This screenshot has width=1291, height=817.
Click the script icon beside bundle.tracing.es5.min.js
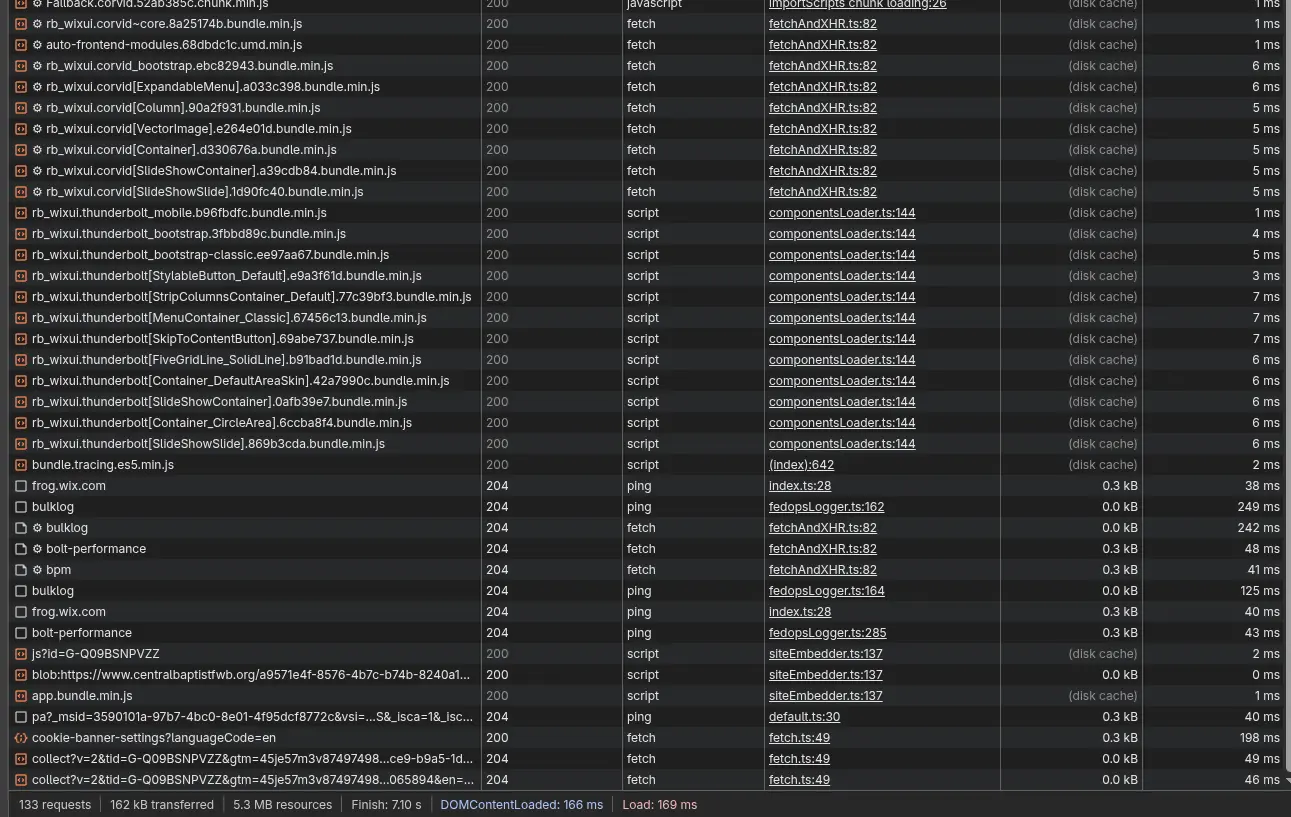[x=21, y=464]
